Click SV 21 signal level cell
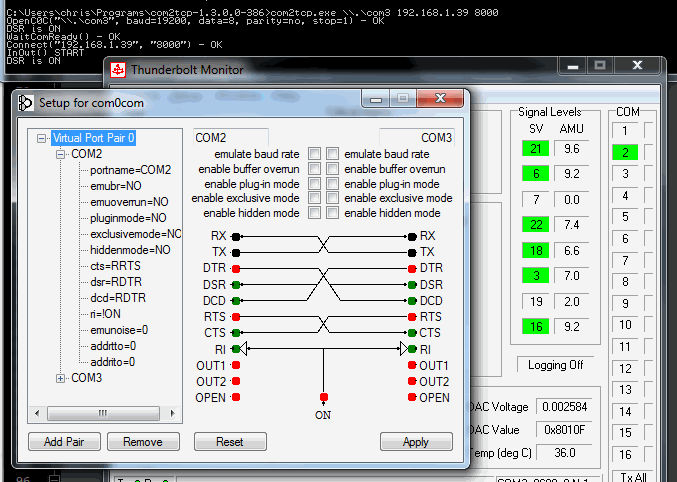Image resolution: width=677 pixels, height=482 pixels. tap(535, 149)
